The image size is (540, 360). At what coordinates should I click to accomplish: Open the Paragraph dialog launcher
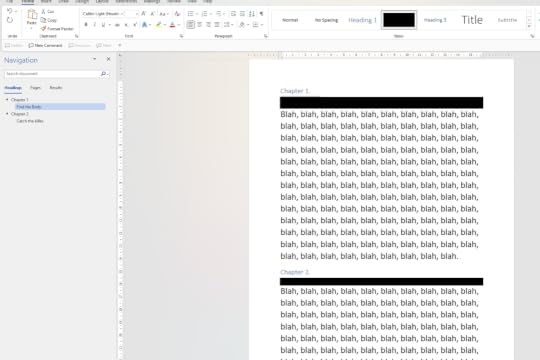tap(266, 36)
